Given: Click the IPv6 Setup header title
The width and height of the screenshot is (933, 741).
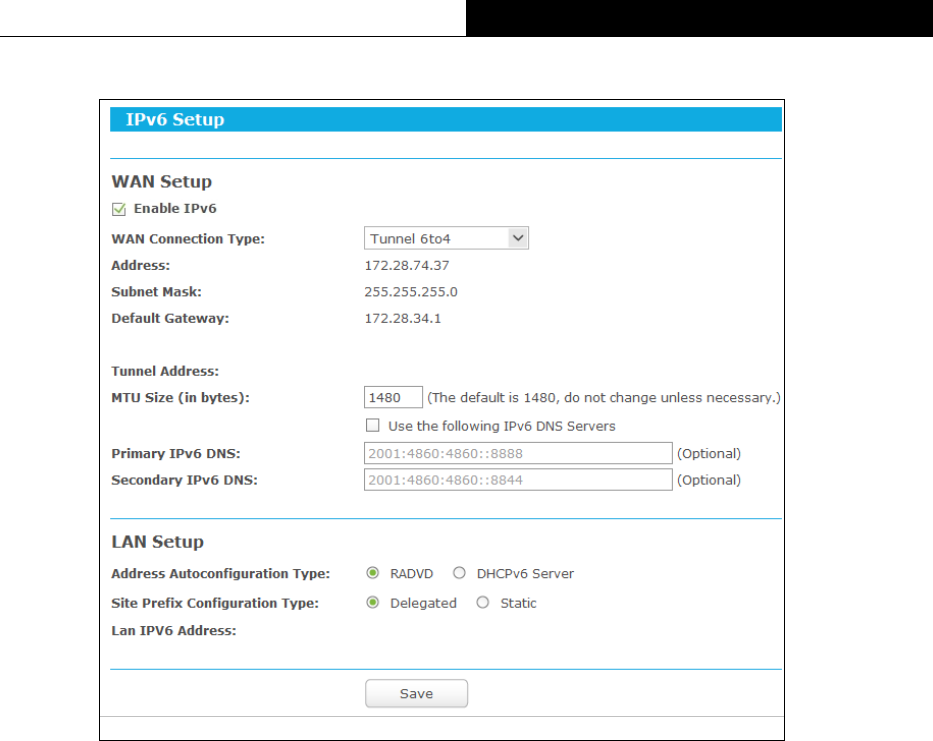Looking at the screenshot, I should tap(175, 120).
